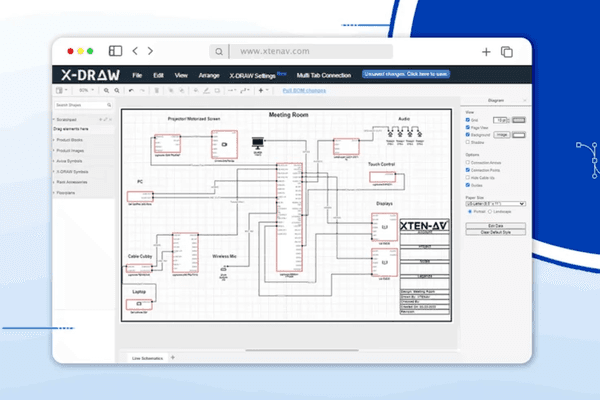The width and height of the screenshot is (600, 400).
Task: Click the To Back toolbar icon
Action: (182, 91)
